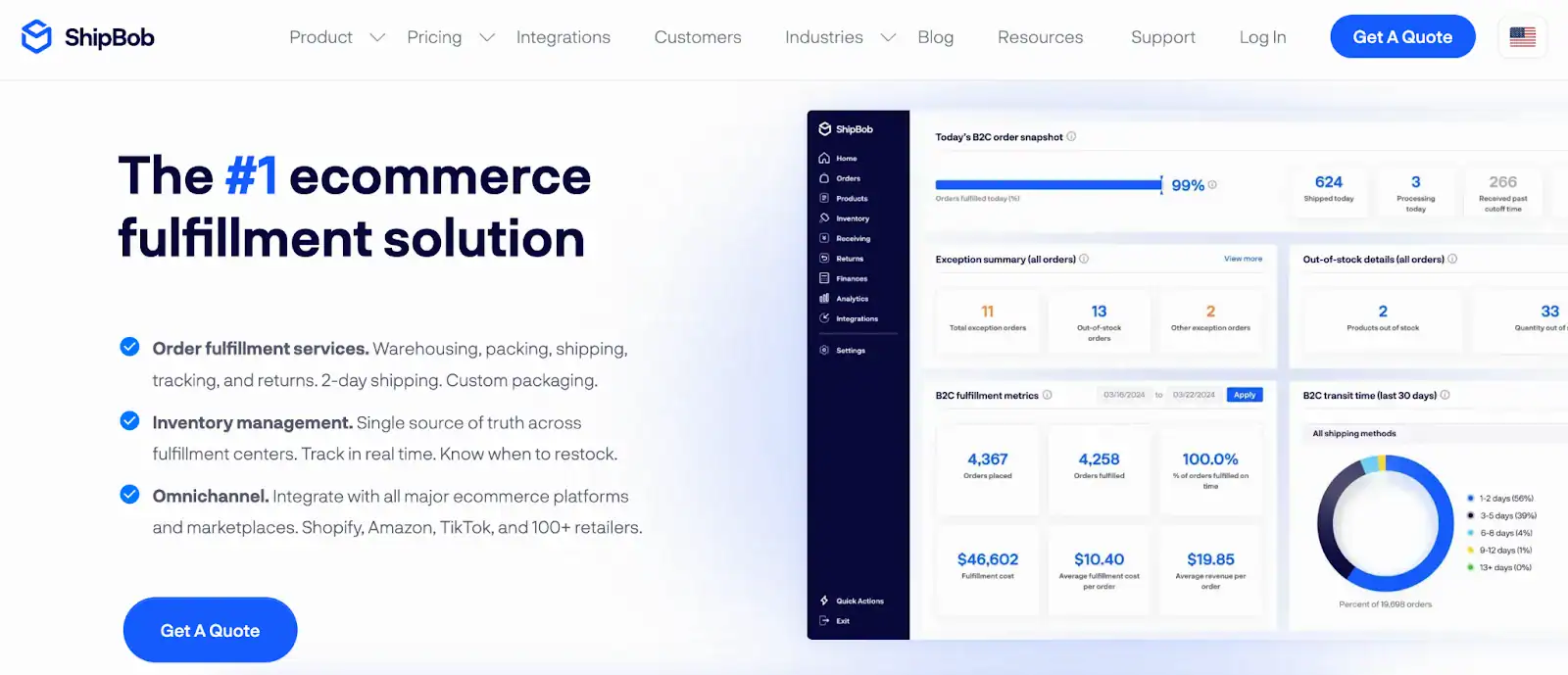Click the ShipBob logo inside dashboard sidebar
1568x675 pixels.
846,129
